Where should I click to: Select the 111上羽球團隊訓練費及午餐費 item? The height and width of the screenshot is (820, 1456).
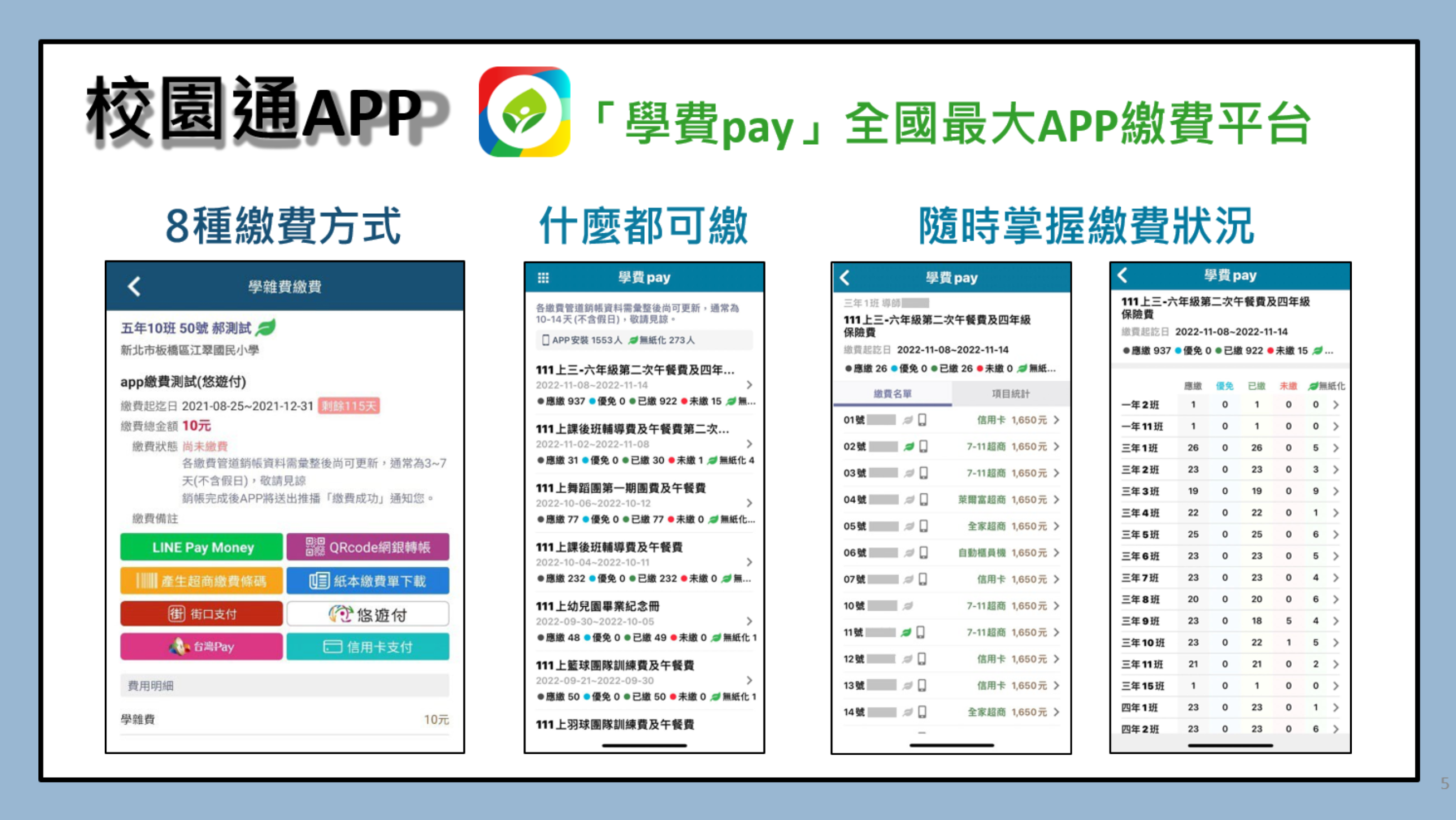[x=614, y=724]
